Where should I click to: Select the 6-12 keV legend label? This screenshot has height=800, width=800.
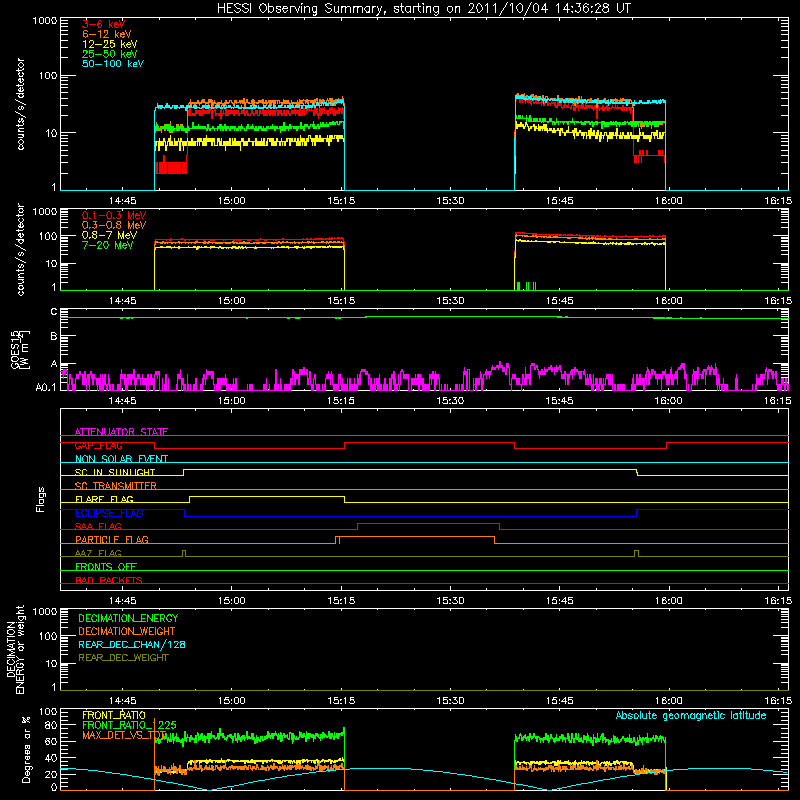tap(107, 34)
